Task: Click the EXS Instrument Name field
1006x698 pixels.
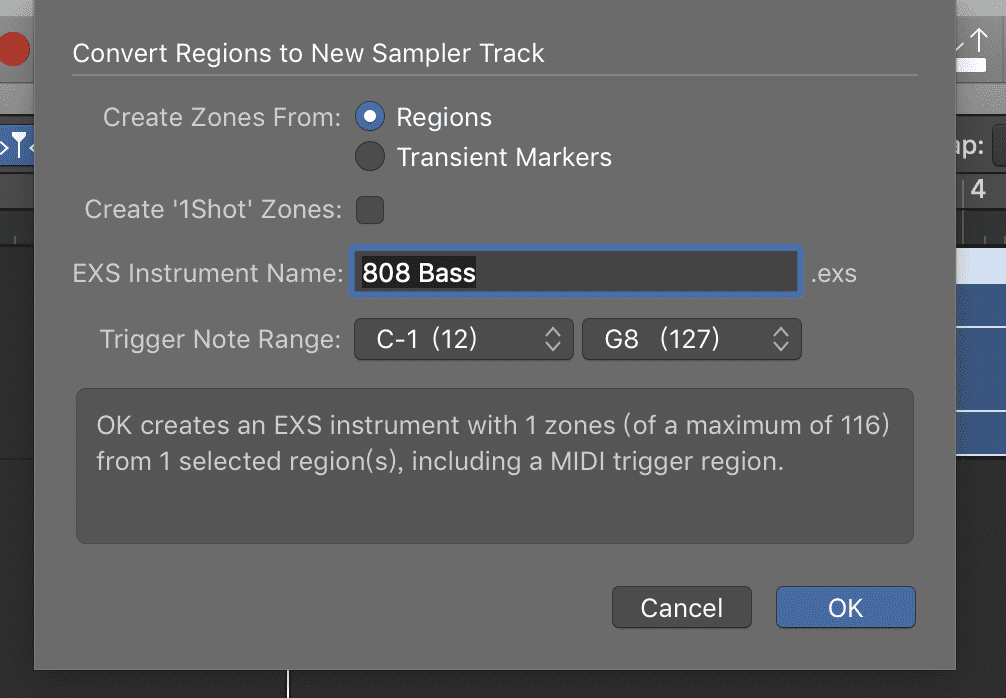Action: point(575,273)
